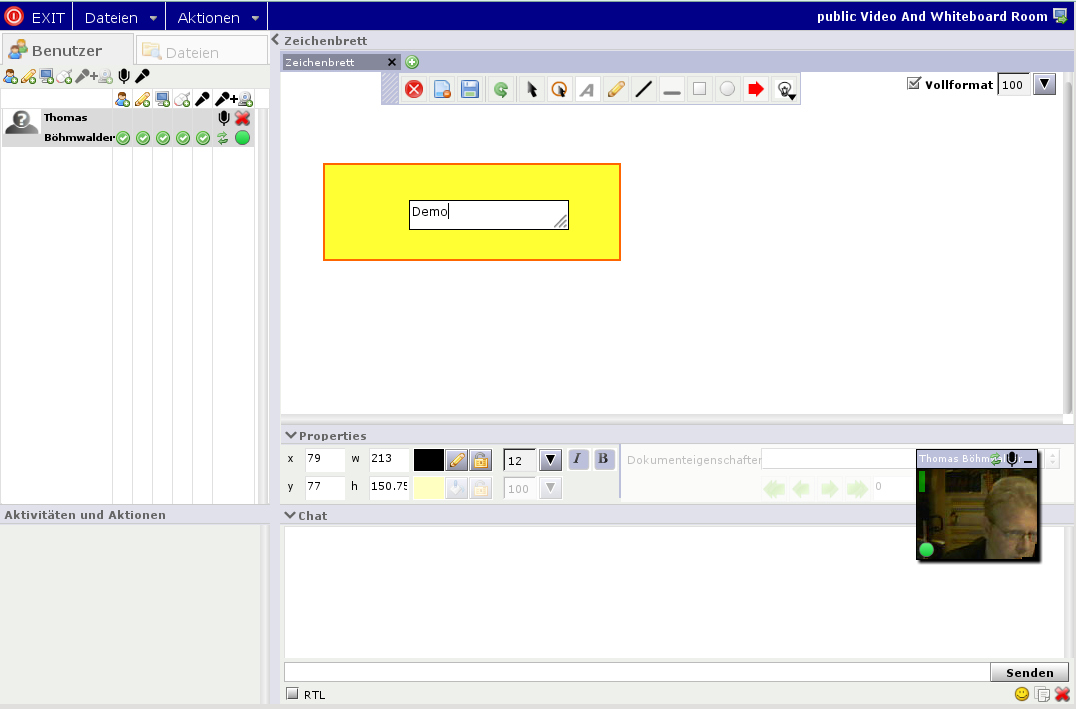Viewport: 1076px width, 709px height.
Task: Click the black stroke color swatch
Action: coord(428,460)
